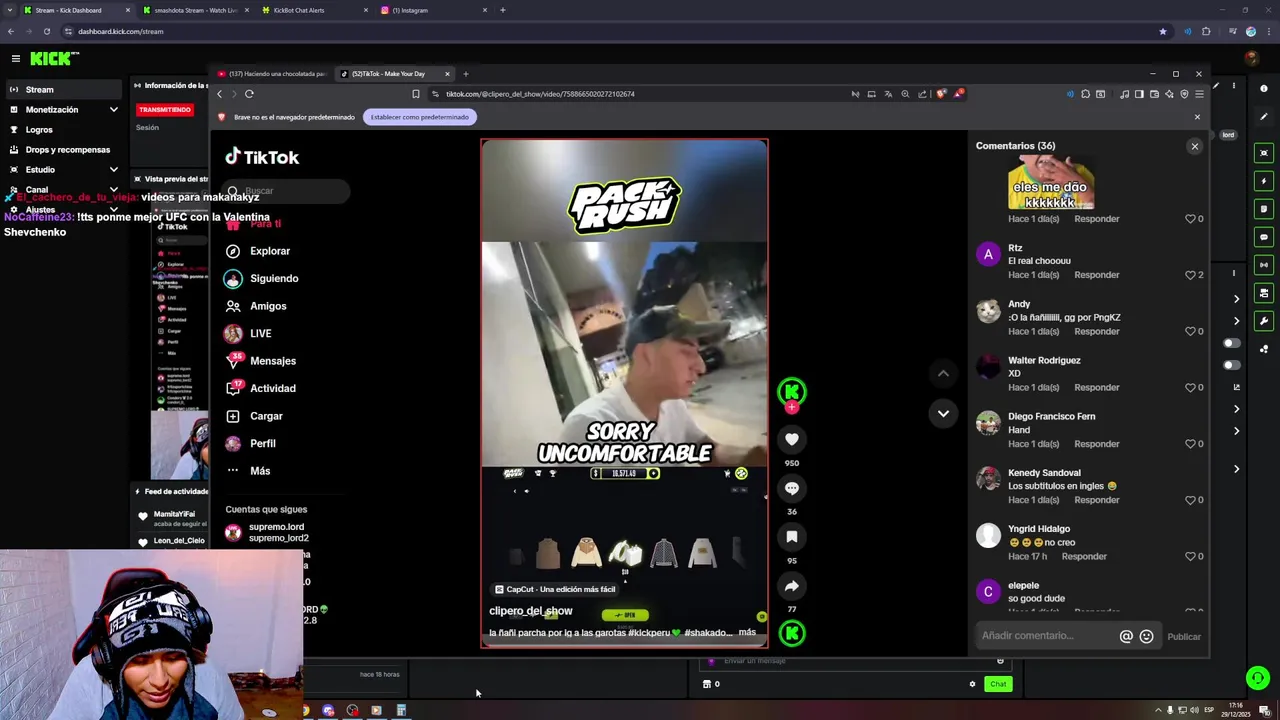Open Diego Francisco Fern's profile avatar
Image resolution: width=1280 pixels, height=720 pixels.
click(x=988, y=423)
